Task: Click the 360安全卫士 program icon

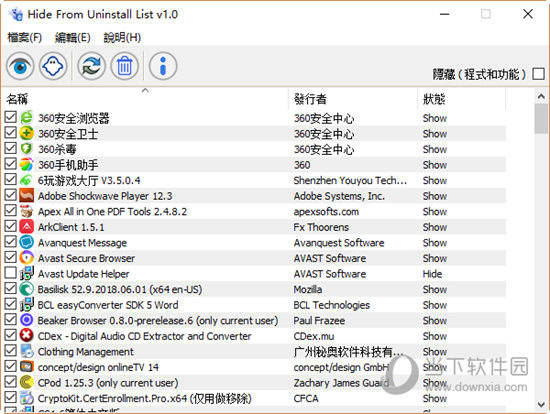Action: [26, 133]
